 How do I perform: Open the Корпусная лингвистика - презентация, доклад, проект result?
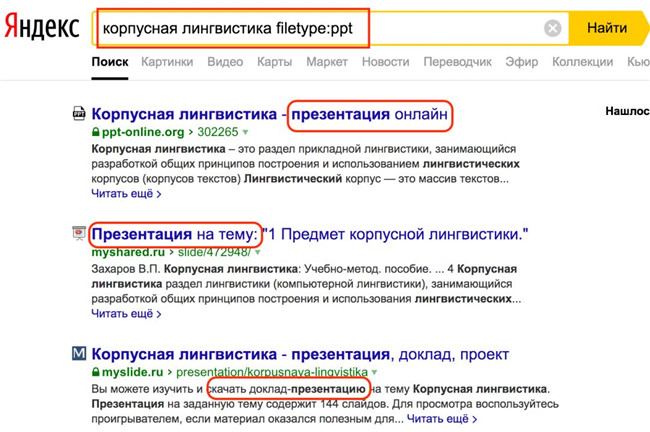tap(300, 354)
